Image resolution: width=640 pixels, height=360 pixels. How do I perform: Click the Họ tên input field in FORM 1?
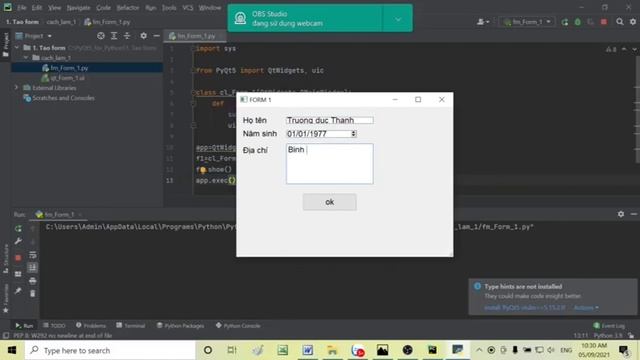329,120
